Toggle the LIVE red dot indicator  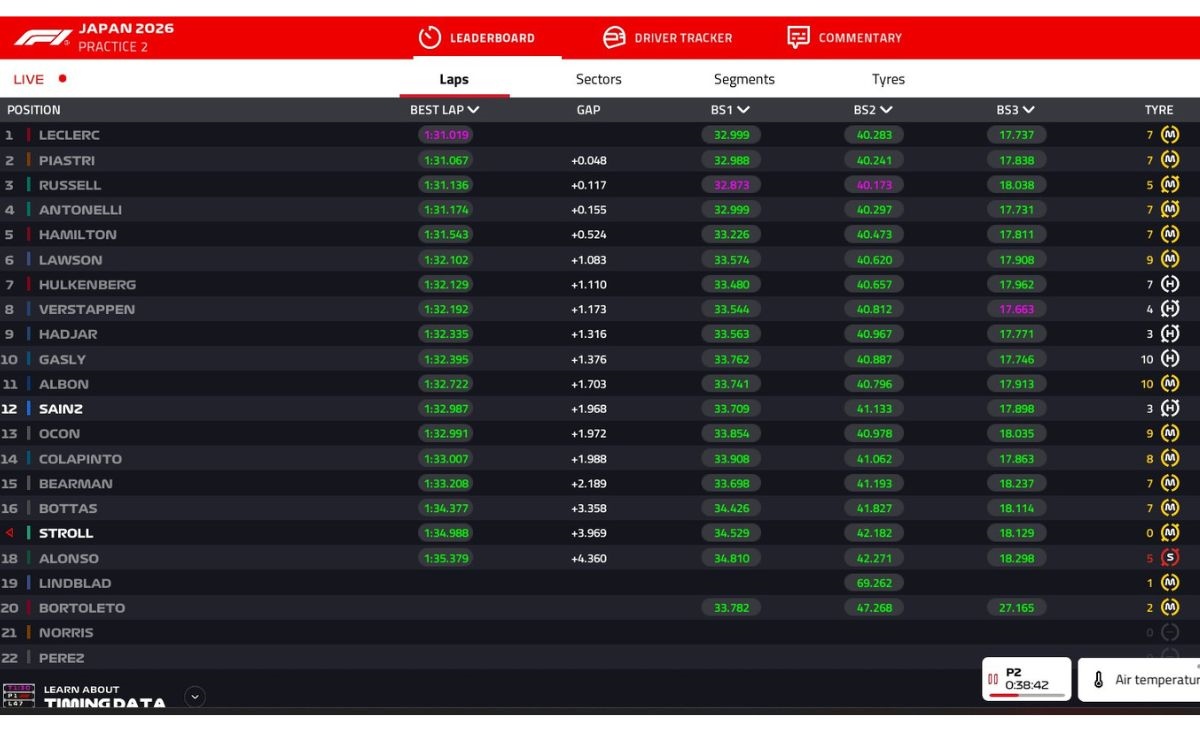(61, 78)
